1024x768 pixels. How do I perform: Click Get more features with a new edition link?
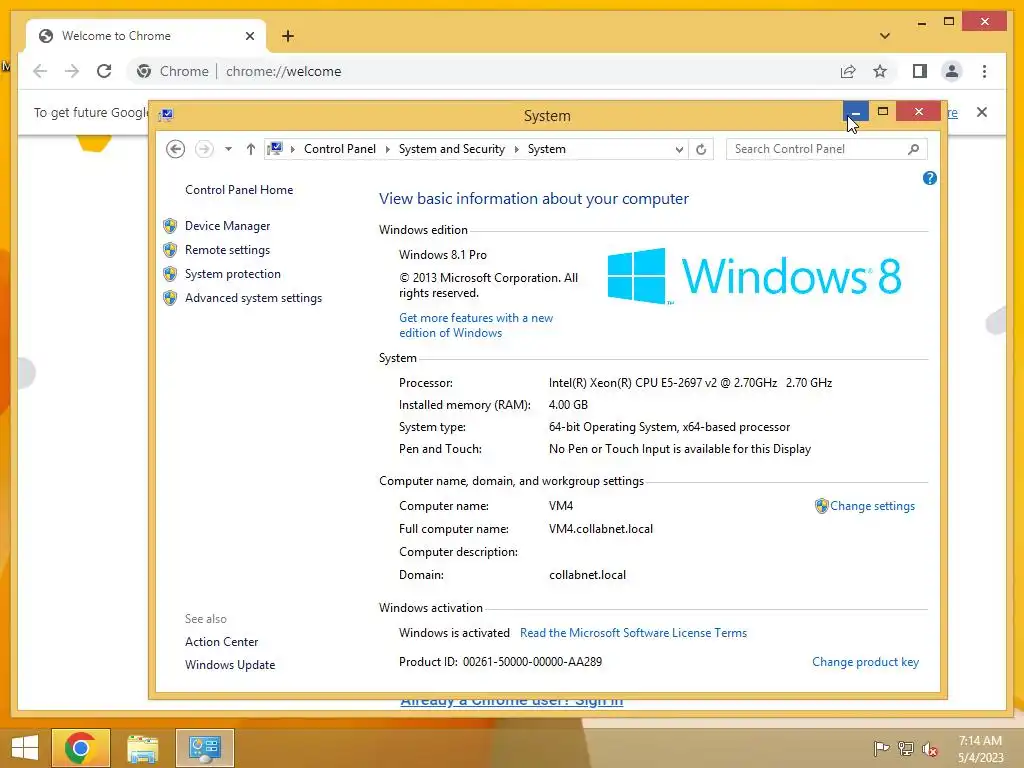pyautogui.click(x=476, y=325)
